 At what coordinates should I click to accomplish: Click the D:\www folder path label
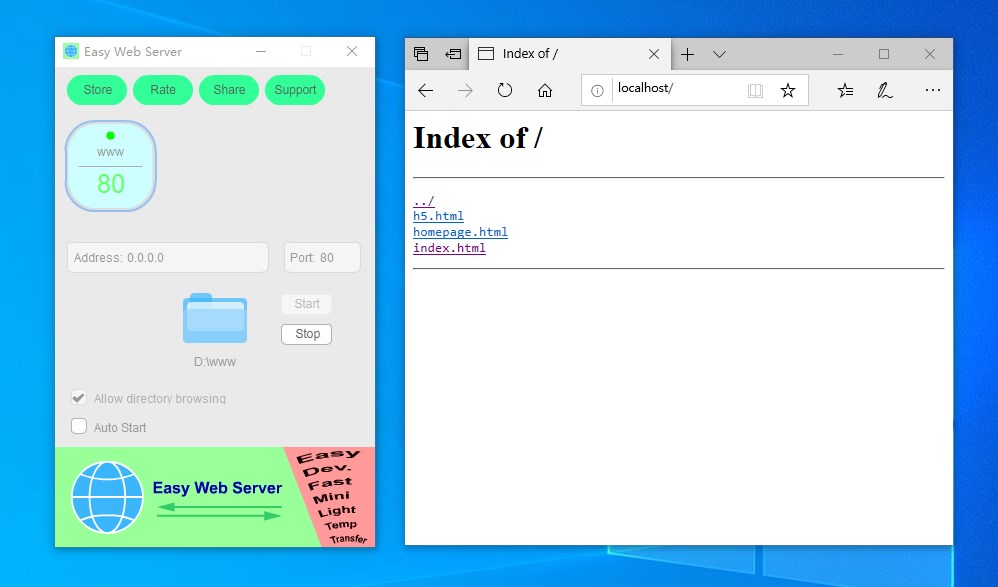[215, 362]
